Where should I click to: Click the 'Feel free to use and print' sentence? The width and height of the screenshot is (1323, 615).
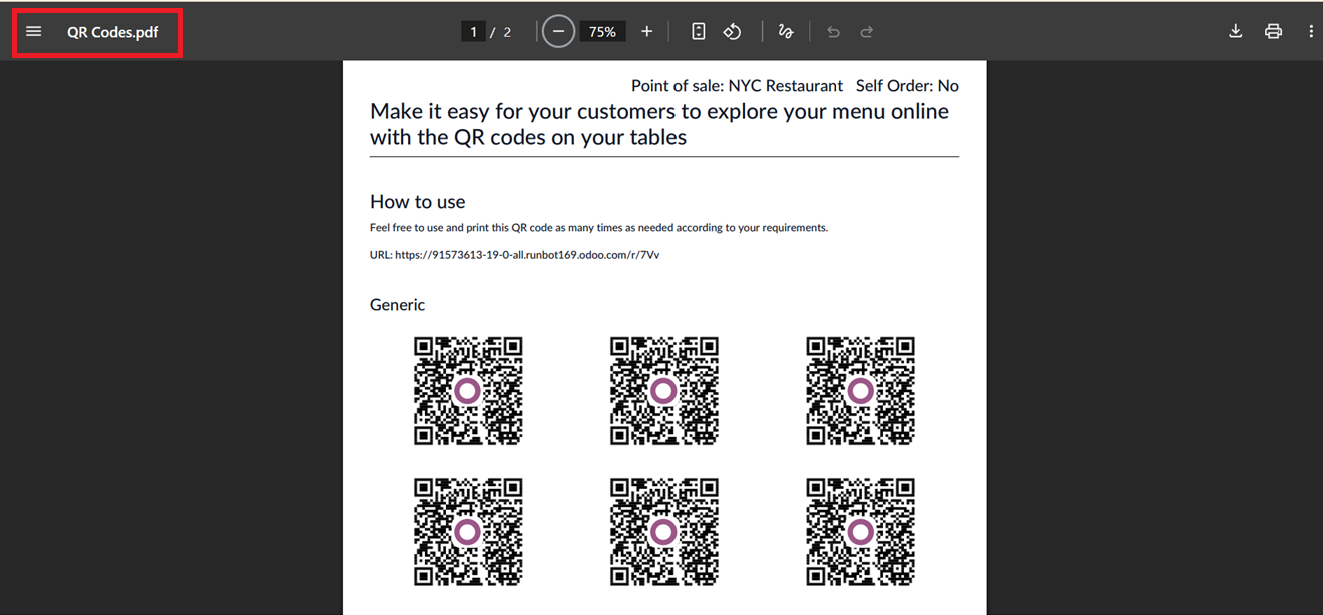point(599,228)
